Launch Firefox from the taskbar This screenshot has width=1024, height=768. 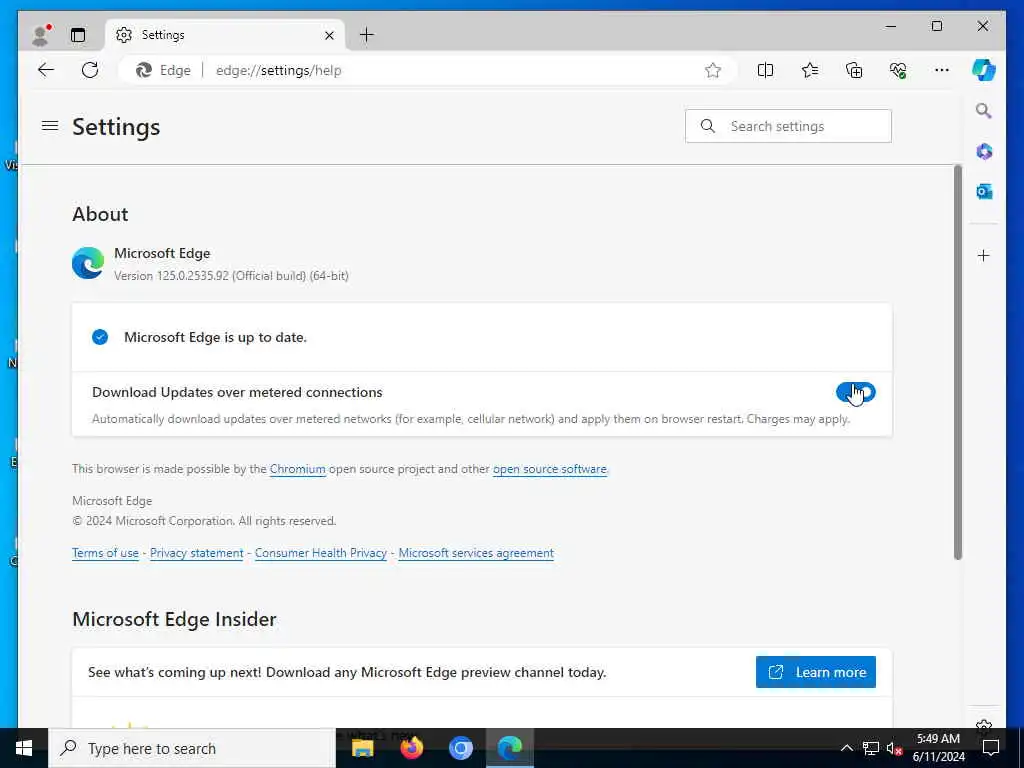click(411, 748)
